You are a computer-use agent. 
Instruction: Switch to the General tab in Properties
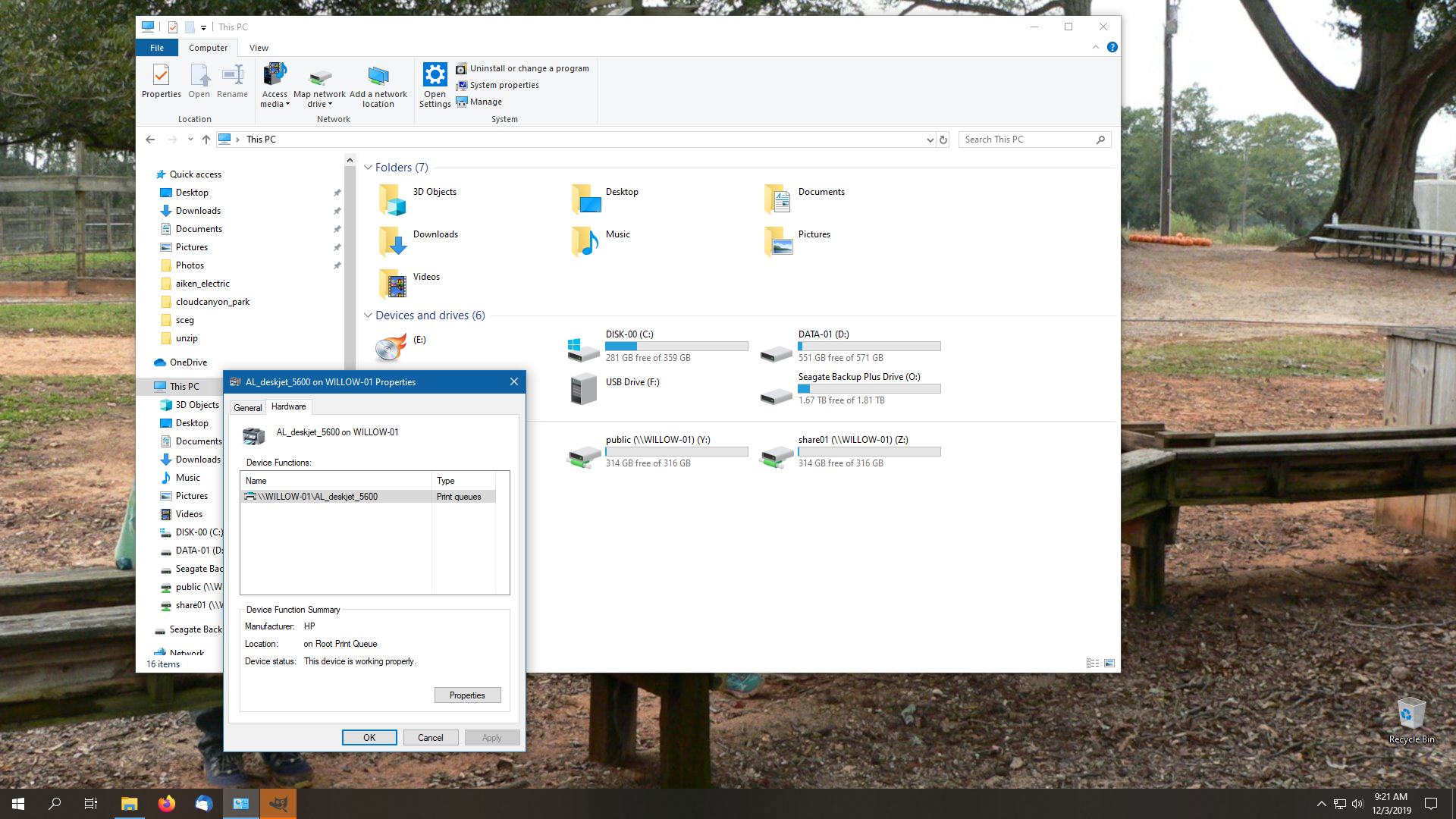[x=247, y=407]
